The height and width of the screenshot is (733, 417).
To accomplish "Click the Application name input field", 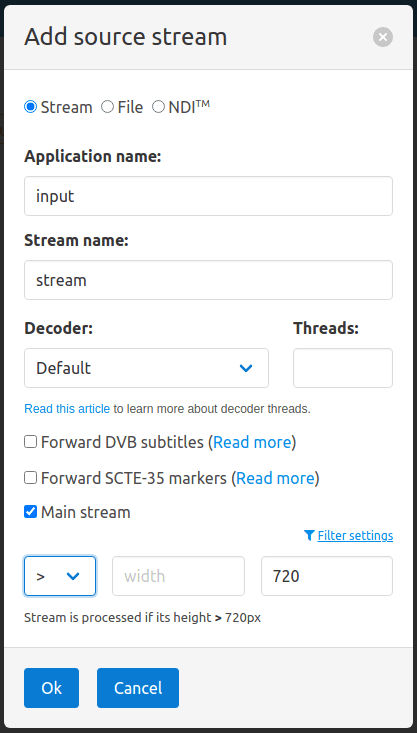I will click(208, 196).
